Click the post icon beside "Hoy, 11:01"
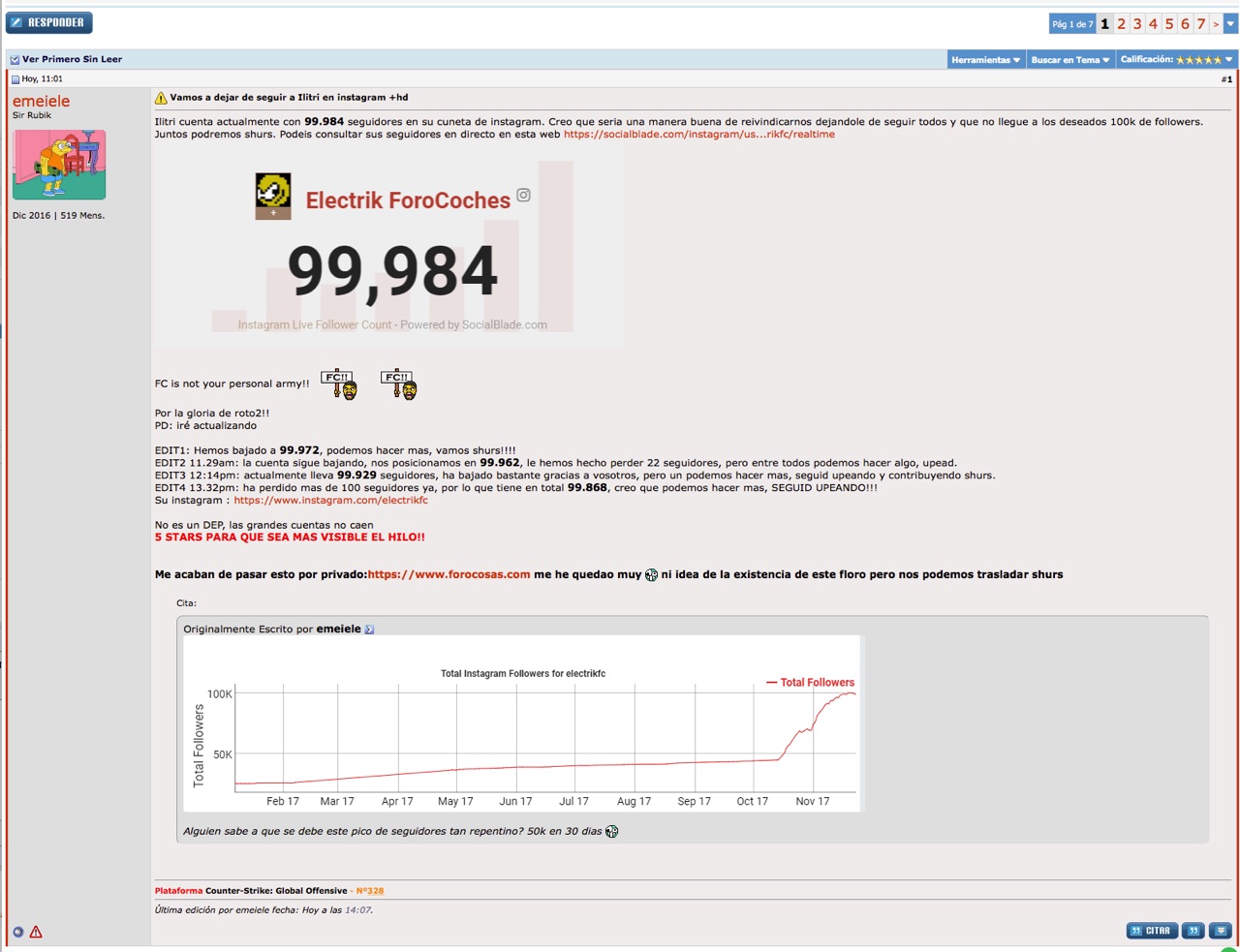The width and height of the screenshot is (1240, 952). [x=15, y=79]
